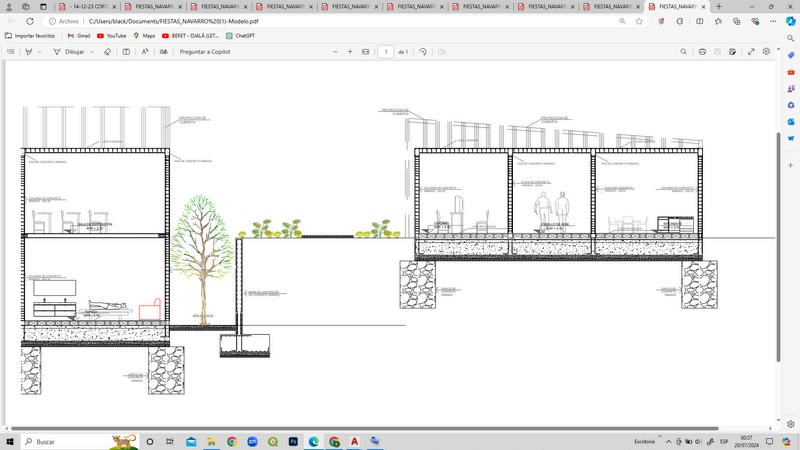Viewport: 800px width, 450px height.
Task: Open the YouTube bookmark
Action: 111,36
